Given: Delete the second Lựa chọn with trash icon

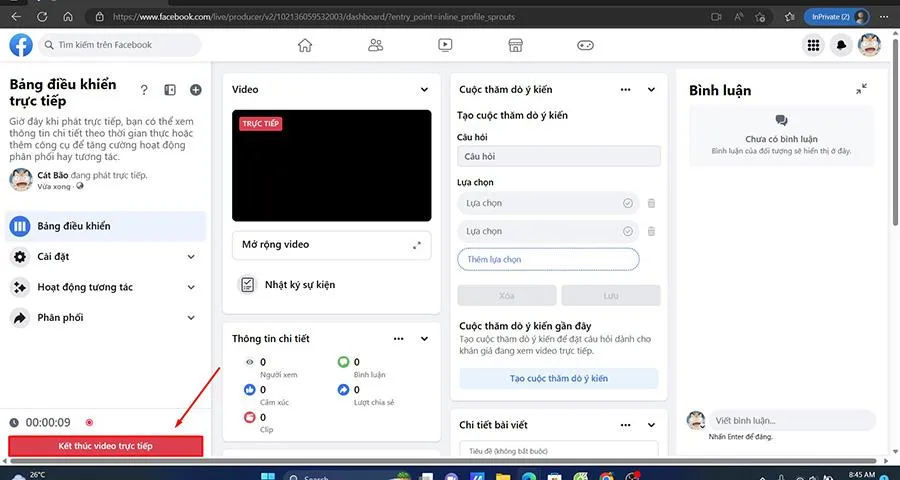Looking at the screenshot, I should 651,231.
